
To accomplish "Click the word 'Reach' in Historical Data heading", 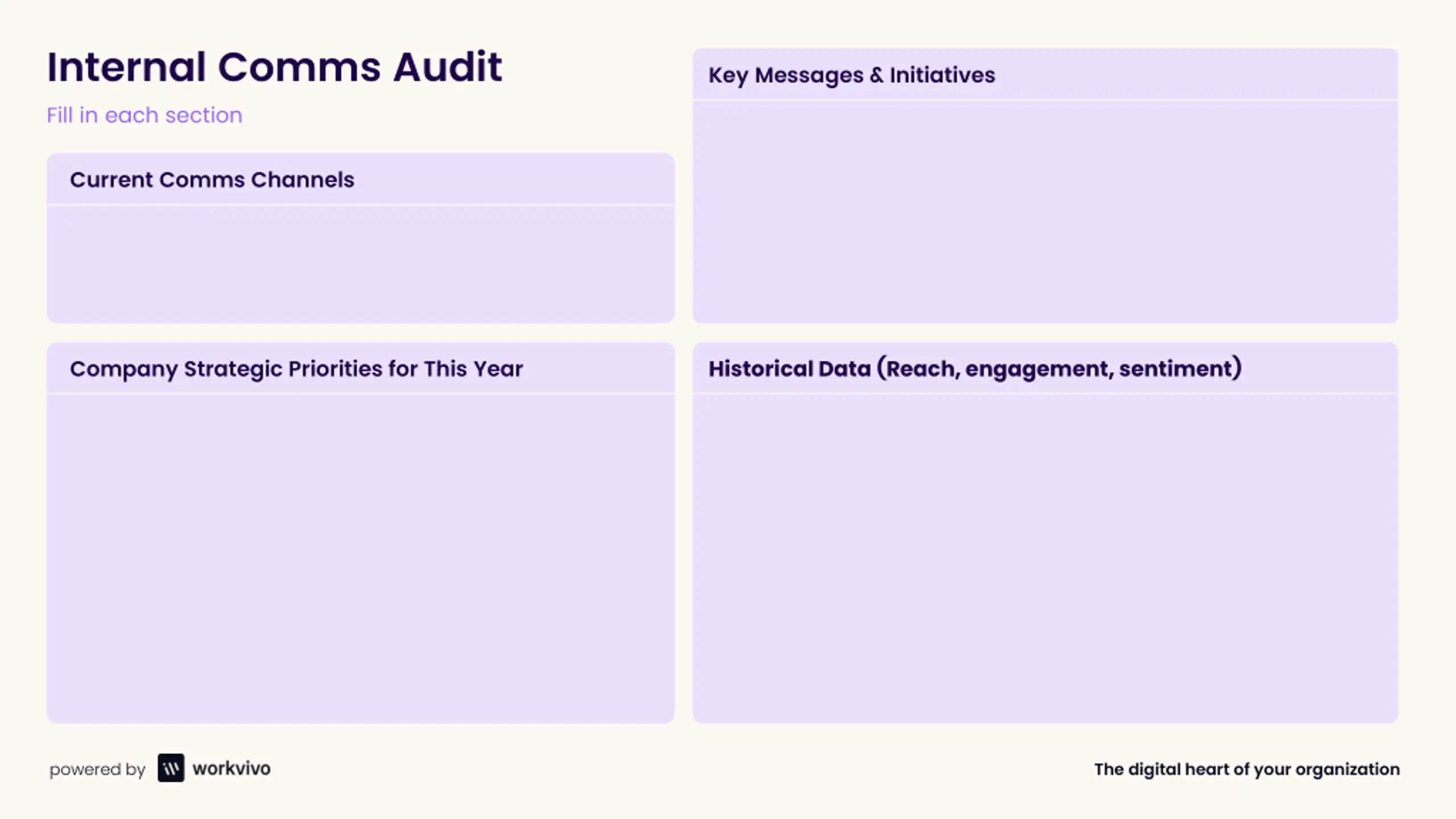I will point(922,369).
